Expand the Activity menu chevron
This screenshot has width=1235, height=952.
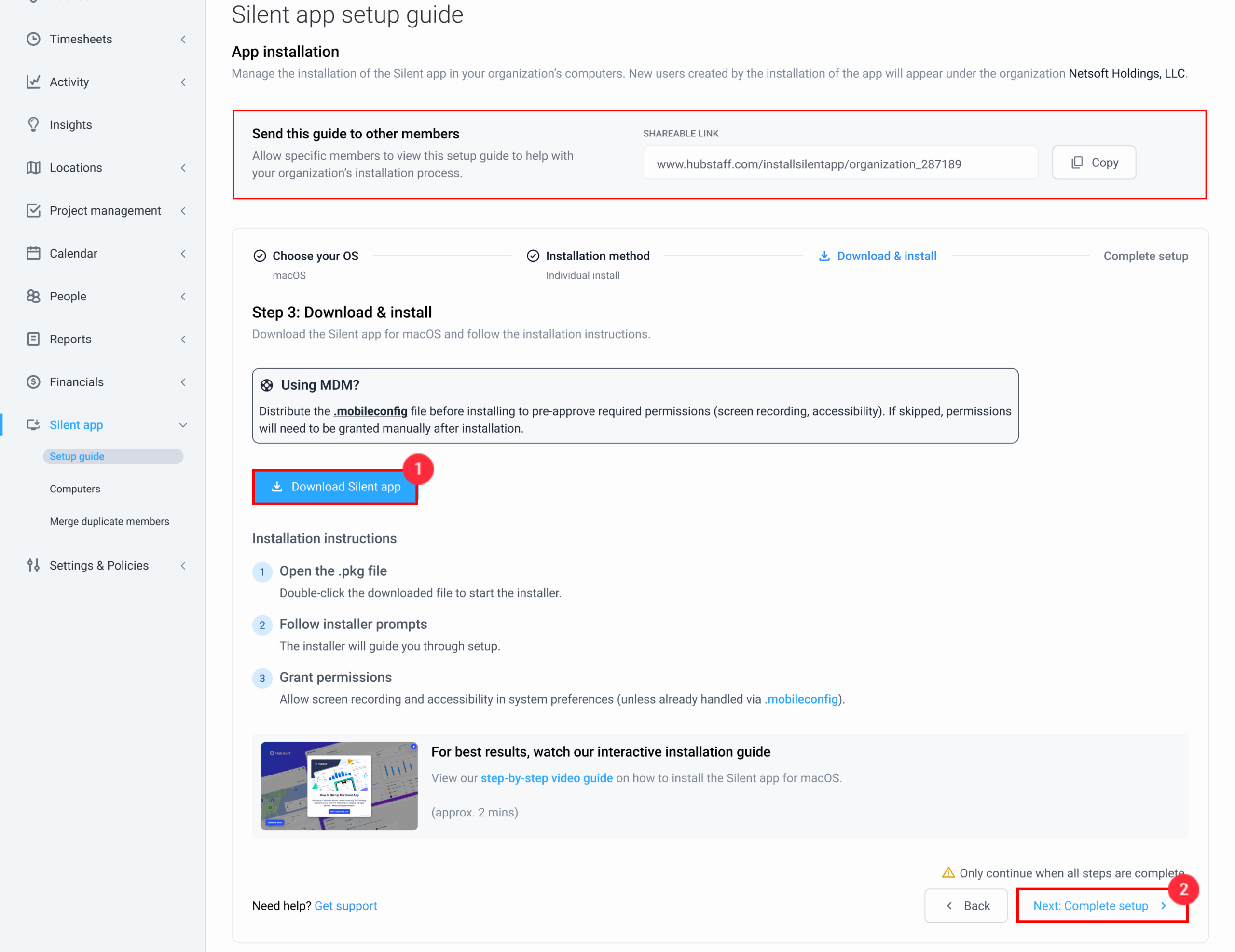(x=183, y=82)
